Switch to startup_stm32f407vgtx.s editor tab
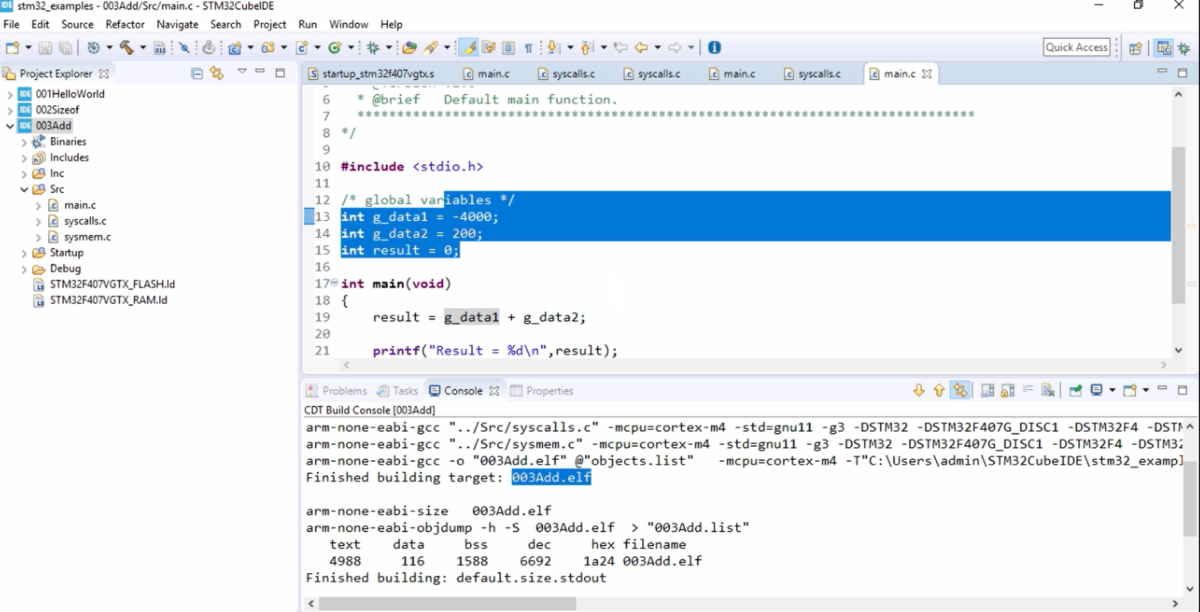Screen dimensions: 1200x612 pos(372,74)
